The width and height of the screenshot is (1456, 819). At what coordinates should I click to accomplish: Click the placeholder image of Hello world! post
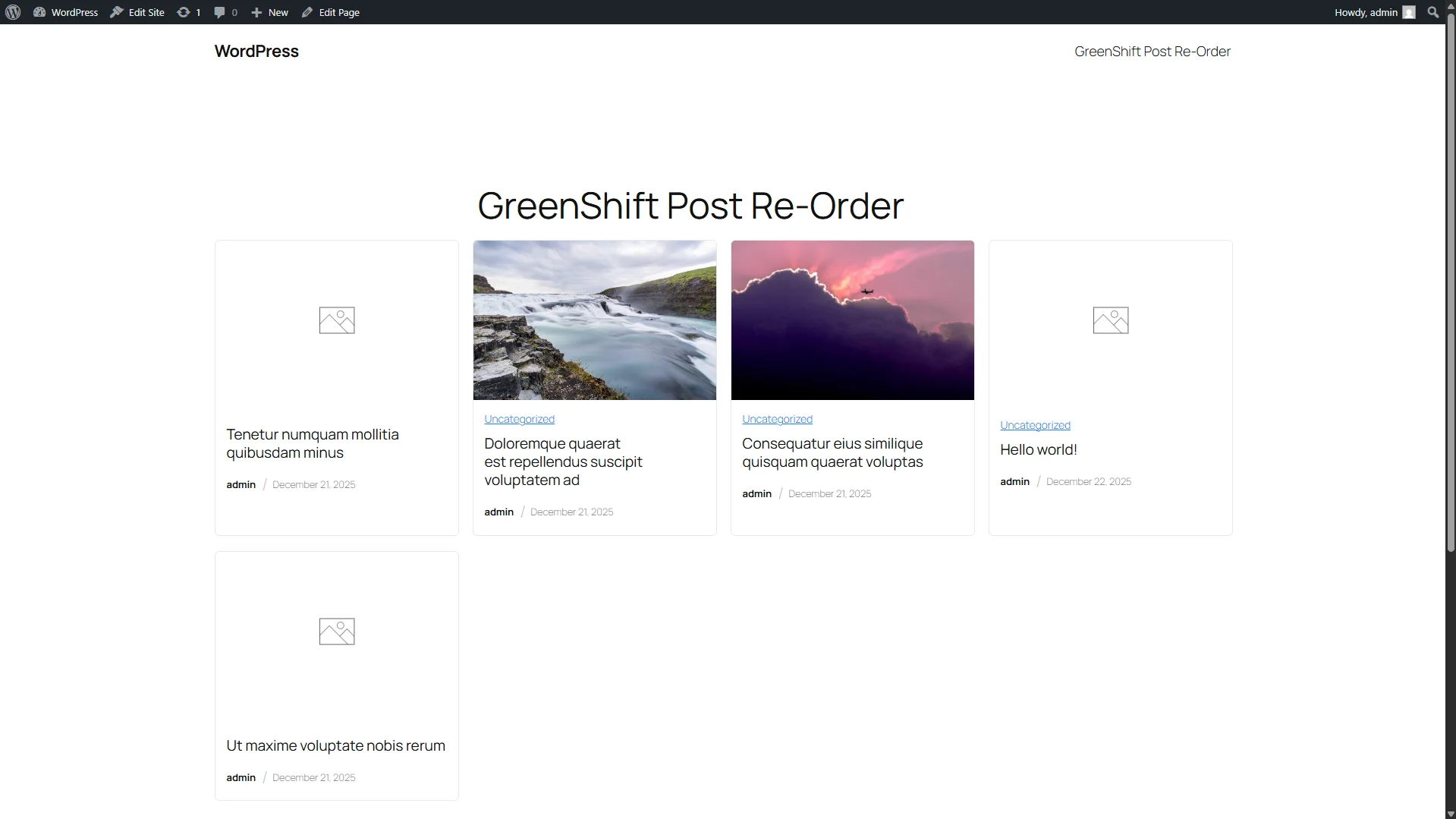pyautogui.click(x=1111, y=320)
